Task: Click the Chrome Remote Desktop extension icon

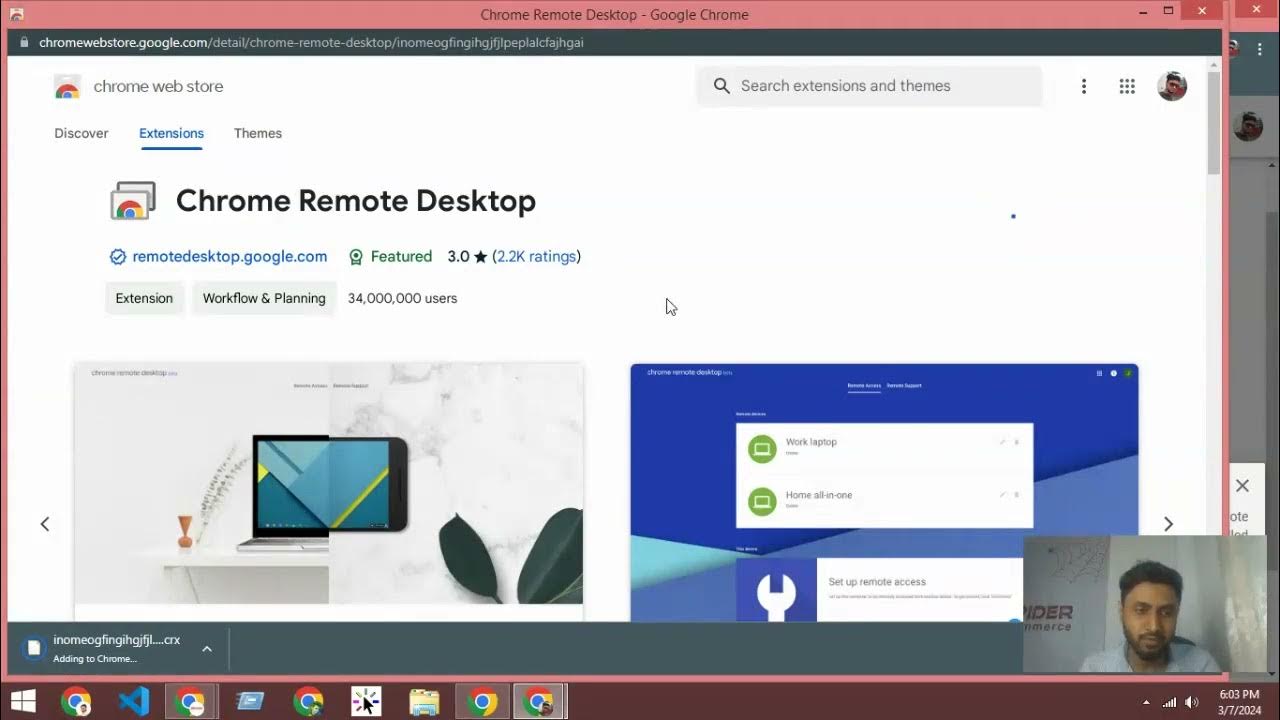Action: click(133, 201)
